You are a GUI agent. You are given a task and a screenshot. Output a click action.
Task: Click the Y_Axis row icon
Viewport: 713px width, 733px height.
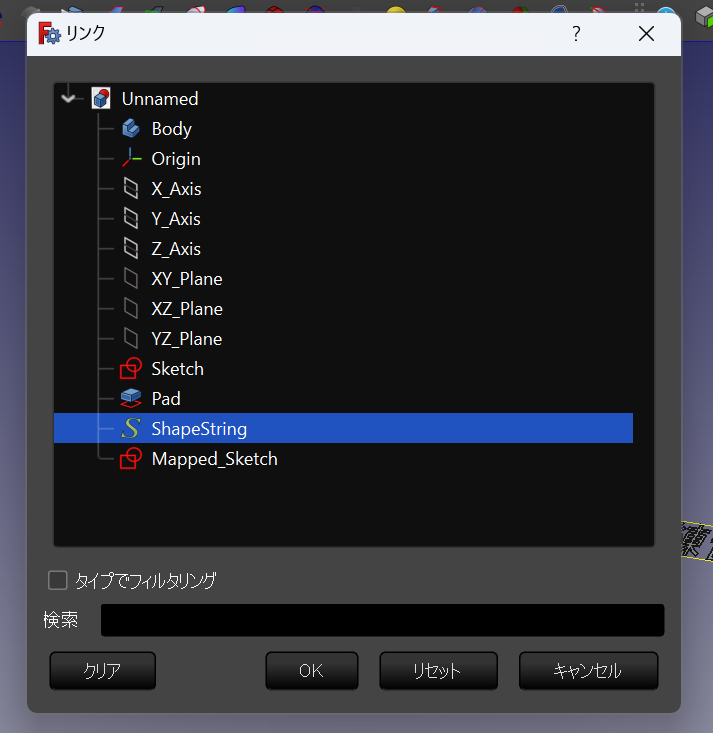click(131, 218)
